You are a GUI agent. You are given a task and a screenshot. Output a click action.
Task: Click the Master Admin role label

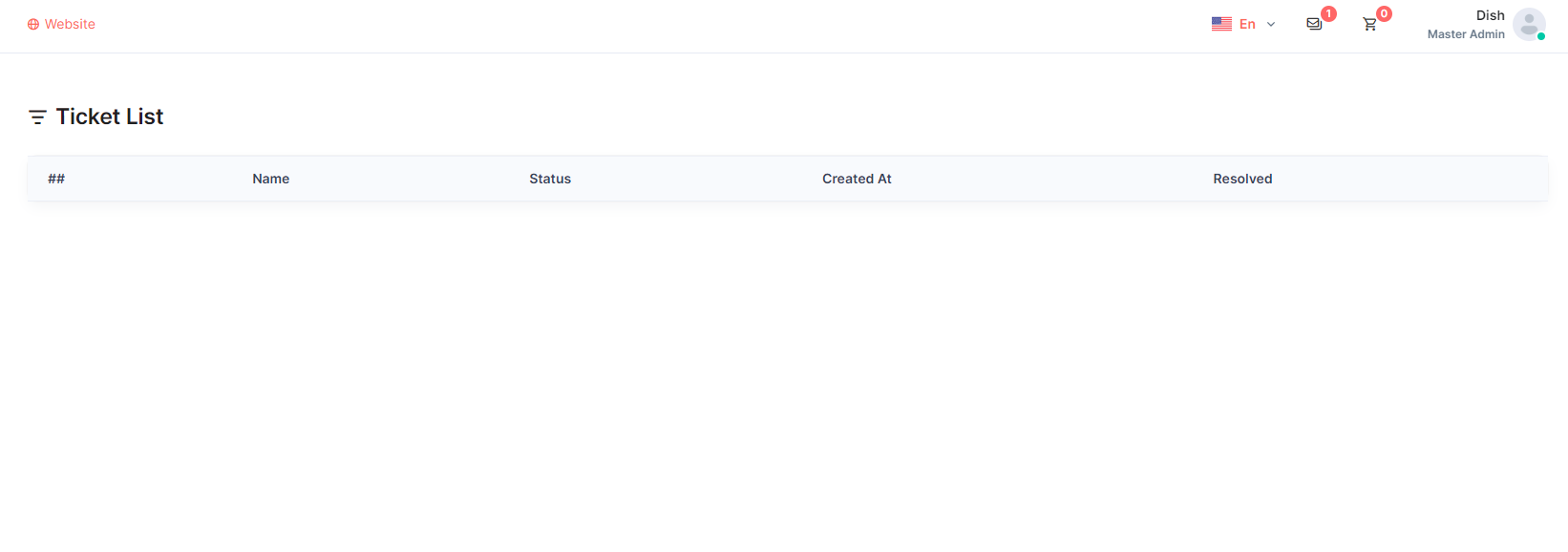(x=1466, y=34)
